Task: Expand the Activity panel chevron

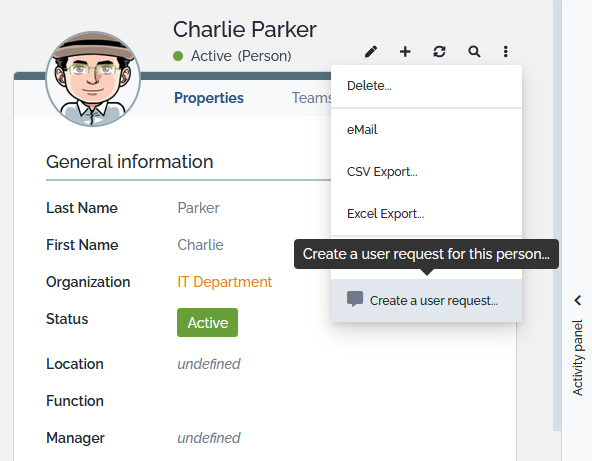Action: [578, 300]
